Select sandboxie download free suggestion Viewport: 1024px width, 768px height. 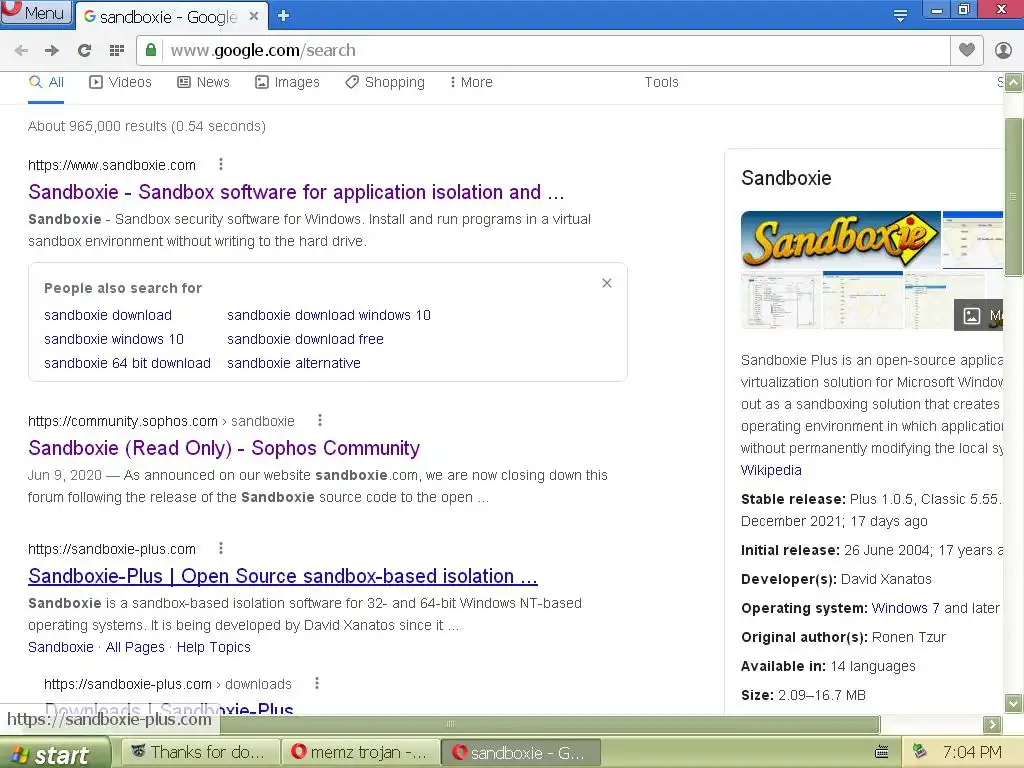(305, 339)
